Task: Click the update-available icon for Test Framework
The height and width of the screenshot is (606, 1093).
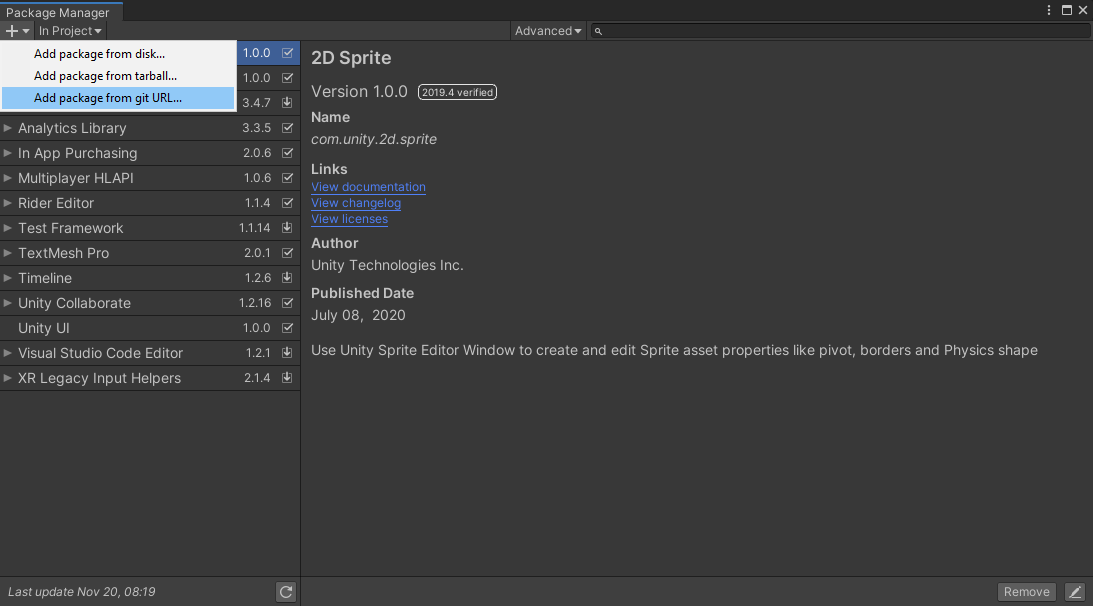Action: pyautogui.click(x=287, y=228)
